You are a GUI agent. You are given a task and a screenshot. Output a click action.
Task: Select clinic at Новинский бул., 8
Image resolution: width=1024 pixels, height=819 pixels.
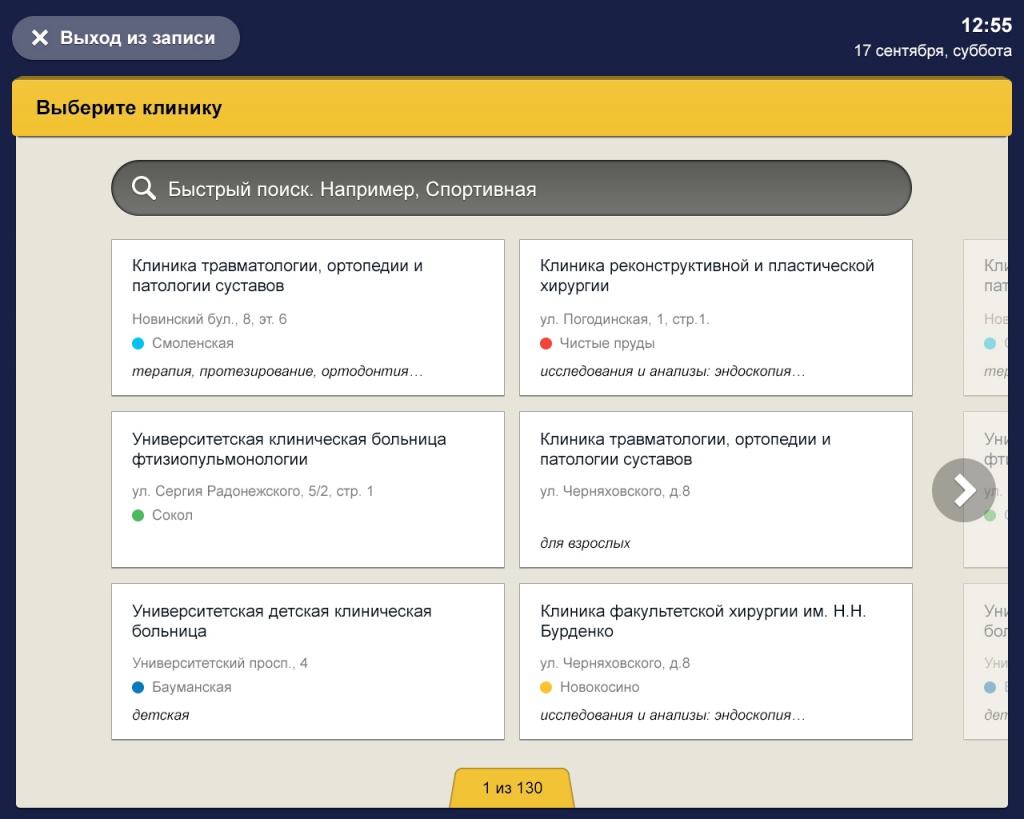click(x=307, y=317)
